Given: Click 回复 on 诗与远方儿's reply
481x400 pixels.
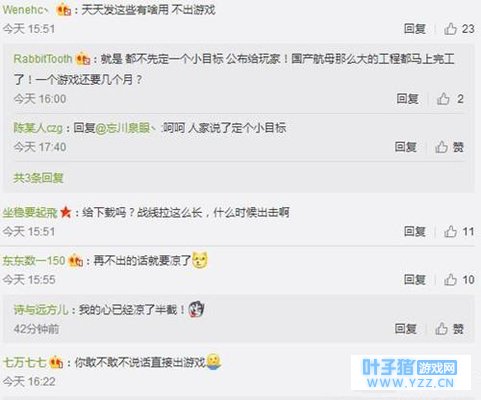Looking at the screenshot, I should (406, 329).
